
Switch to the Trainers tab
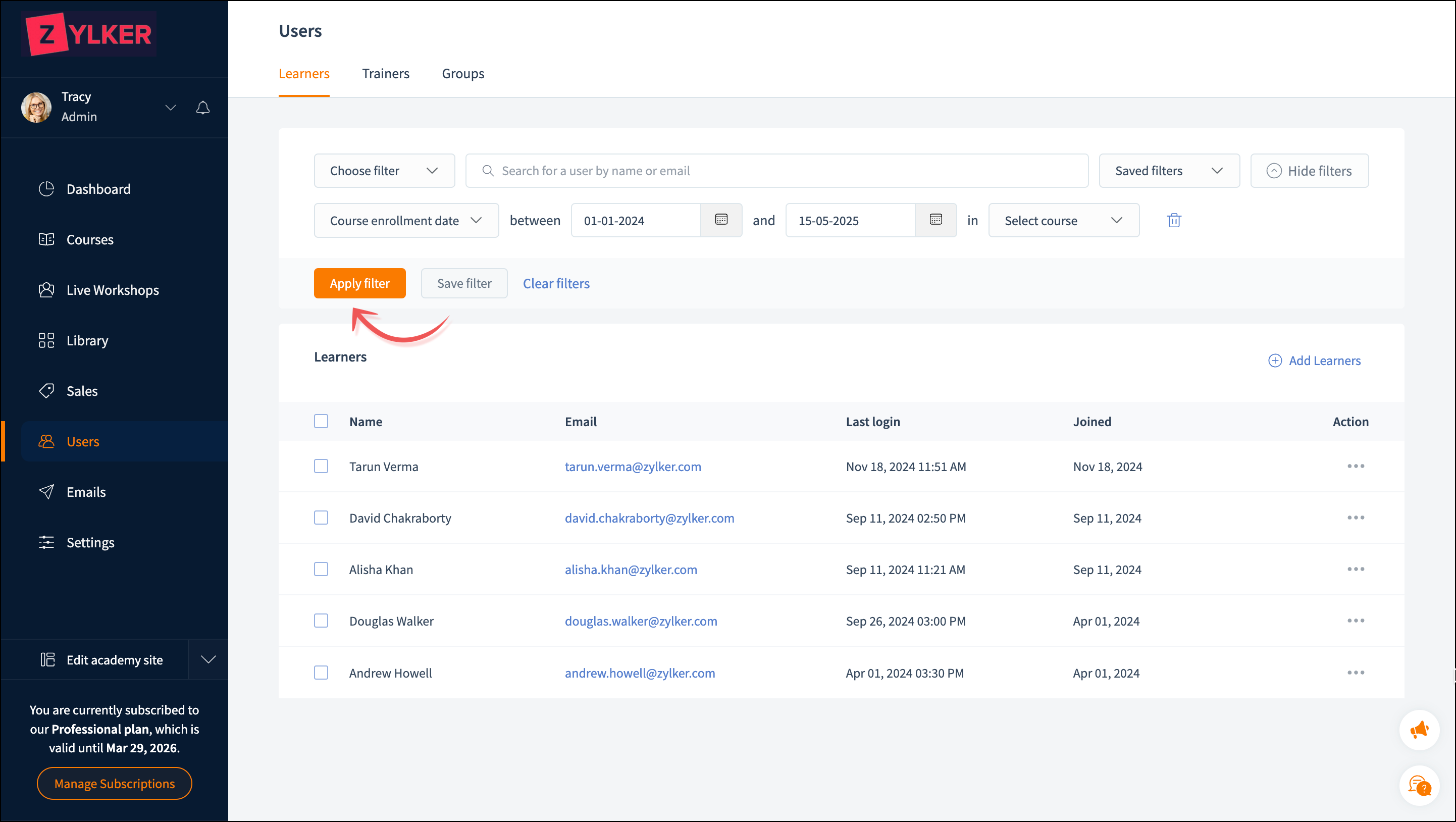386,74
